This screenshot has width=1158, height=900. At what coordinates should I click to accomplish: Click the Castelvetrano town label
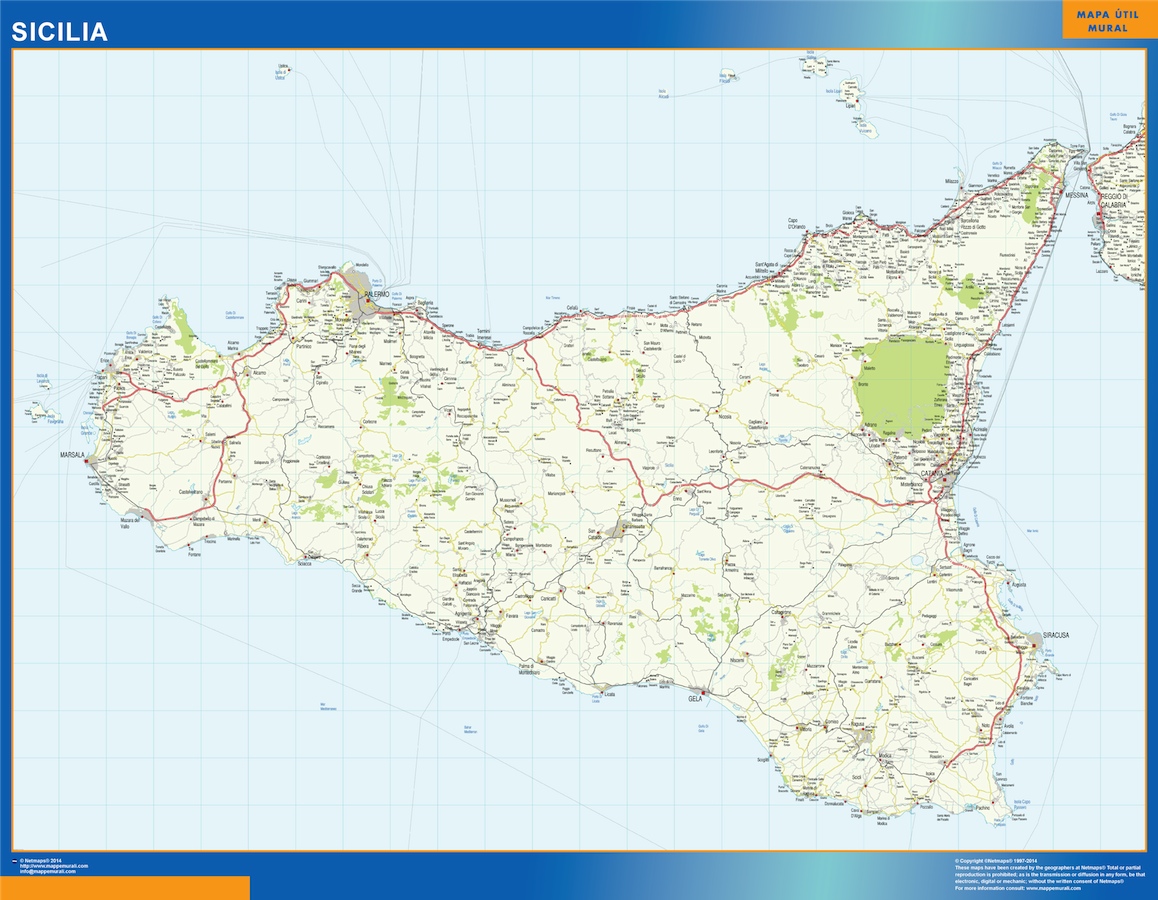click(191, 492)
